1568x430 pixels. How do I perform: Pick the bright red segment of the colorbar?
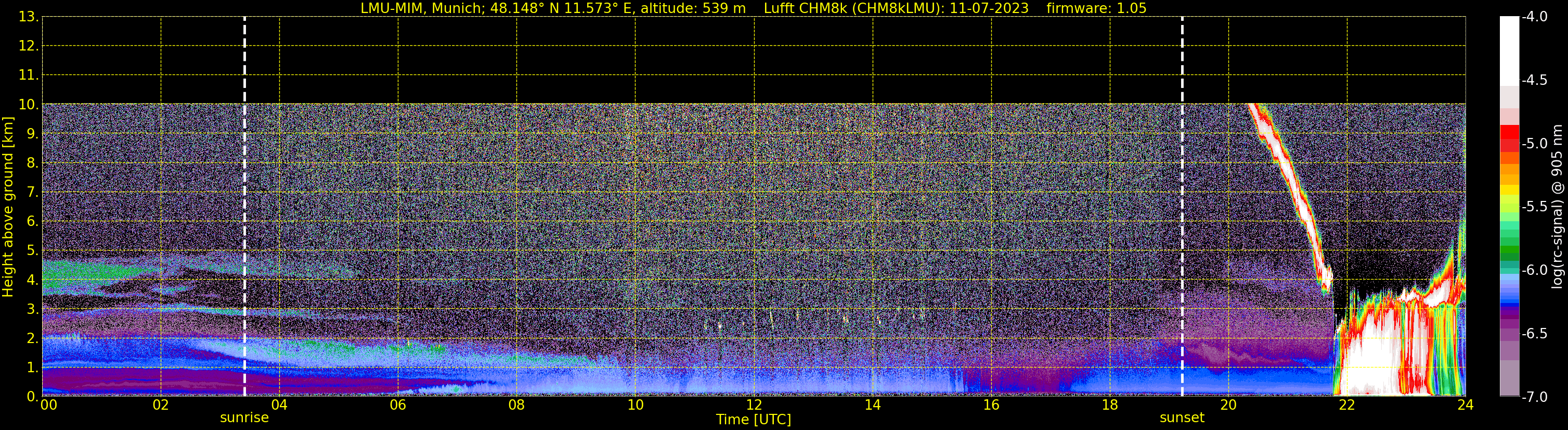coord(1509,132)
